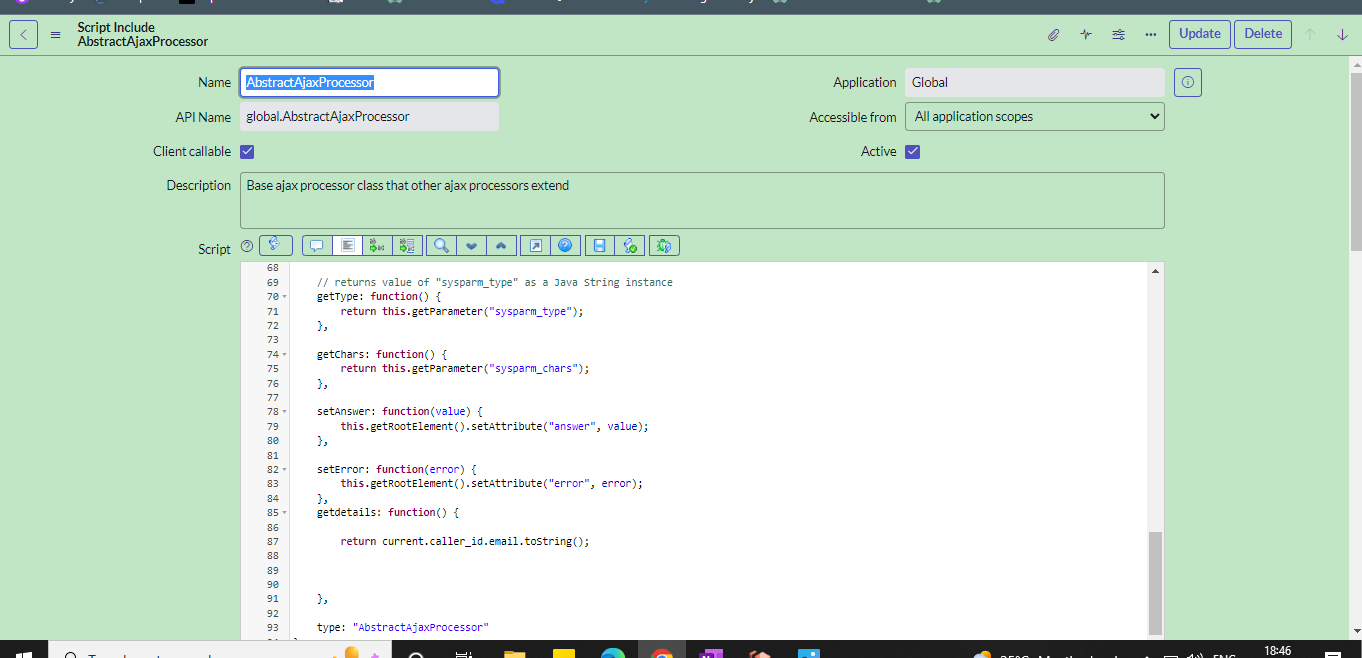This screenshot has height=658, width=1362.
Task: Click the "Script Include" header title text
Action: [x=116, y=27]
